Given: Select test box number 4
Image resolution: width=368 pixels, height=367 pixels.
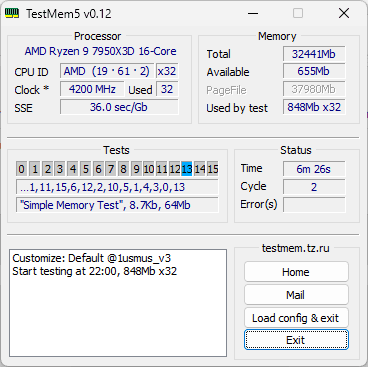Looking at the screenshot, I should coord(73,169).
